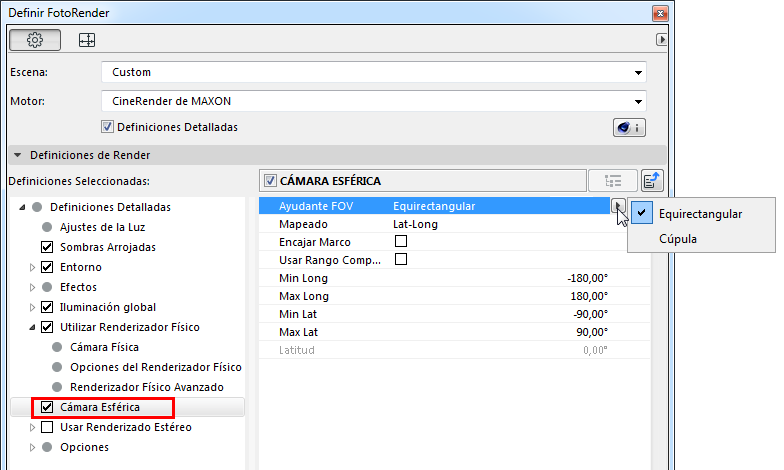784x470 pixels.
Task: Select Efectos tree item
Action: pos(78,287)
